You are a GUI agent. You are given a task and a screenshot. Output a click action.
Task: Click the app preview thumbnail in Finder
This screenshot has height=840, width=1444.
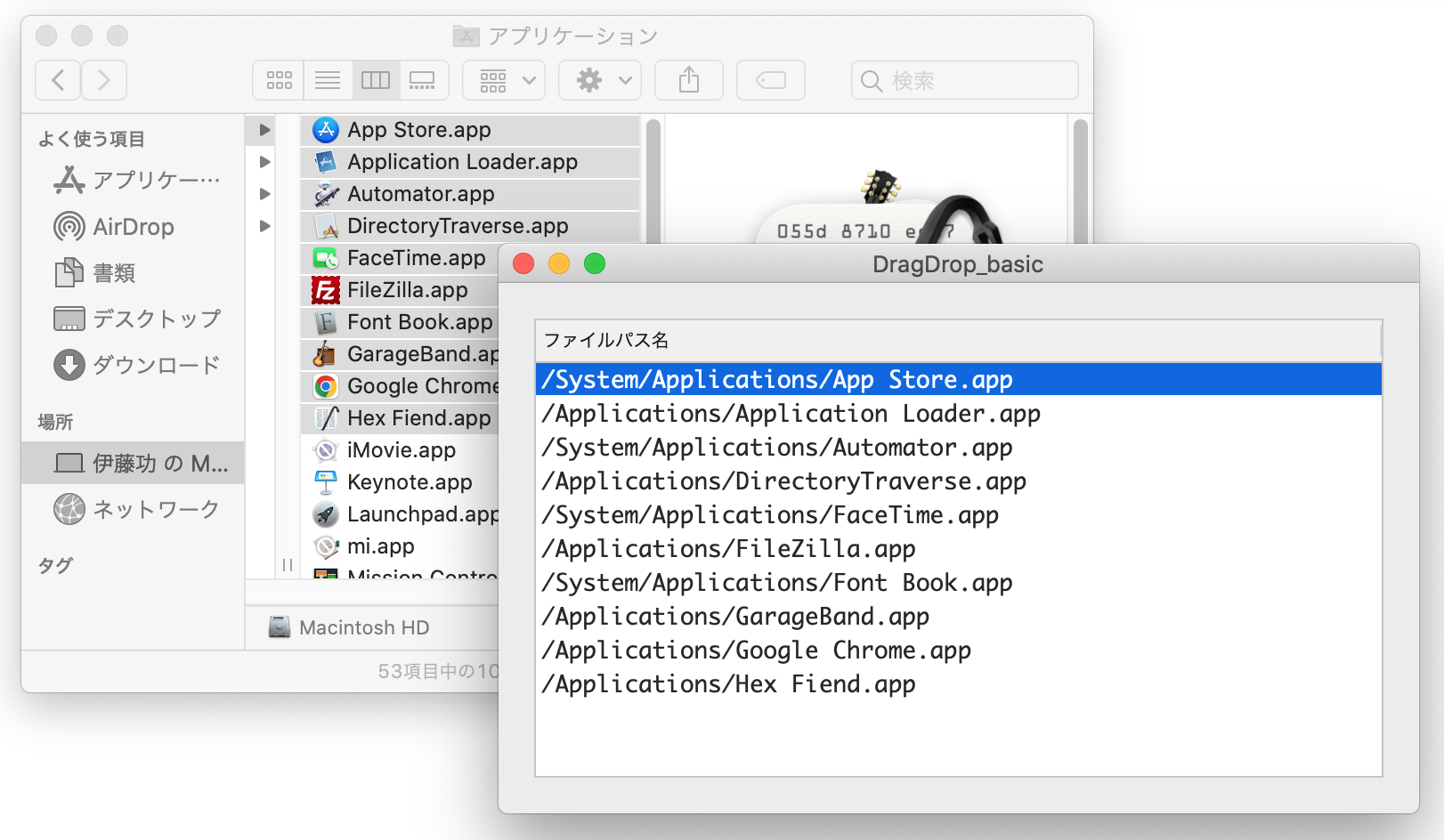pyautogui.click(x=881, y=206)
